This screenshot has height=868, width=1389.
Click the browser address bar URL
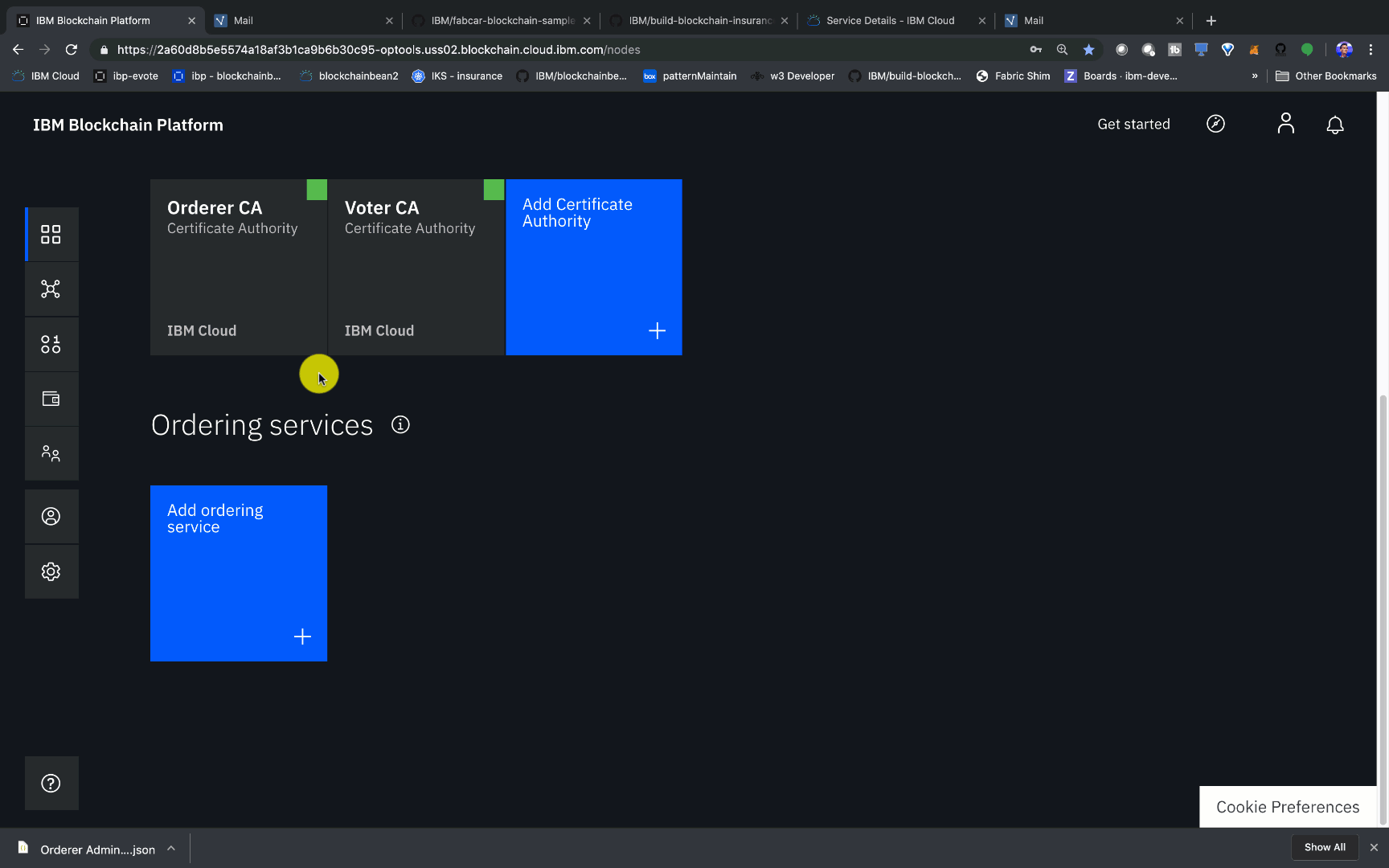[379, 50]
